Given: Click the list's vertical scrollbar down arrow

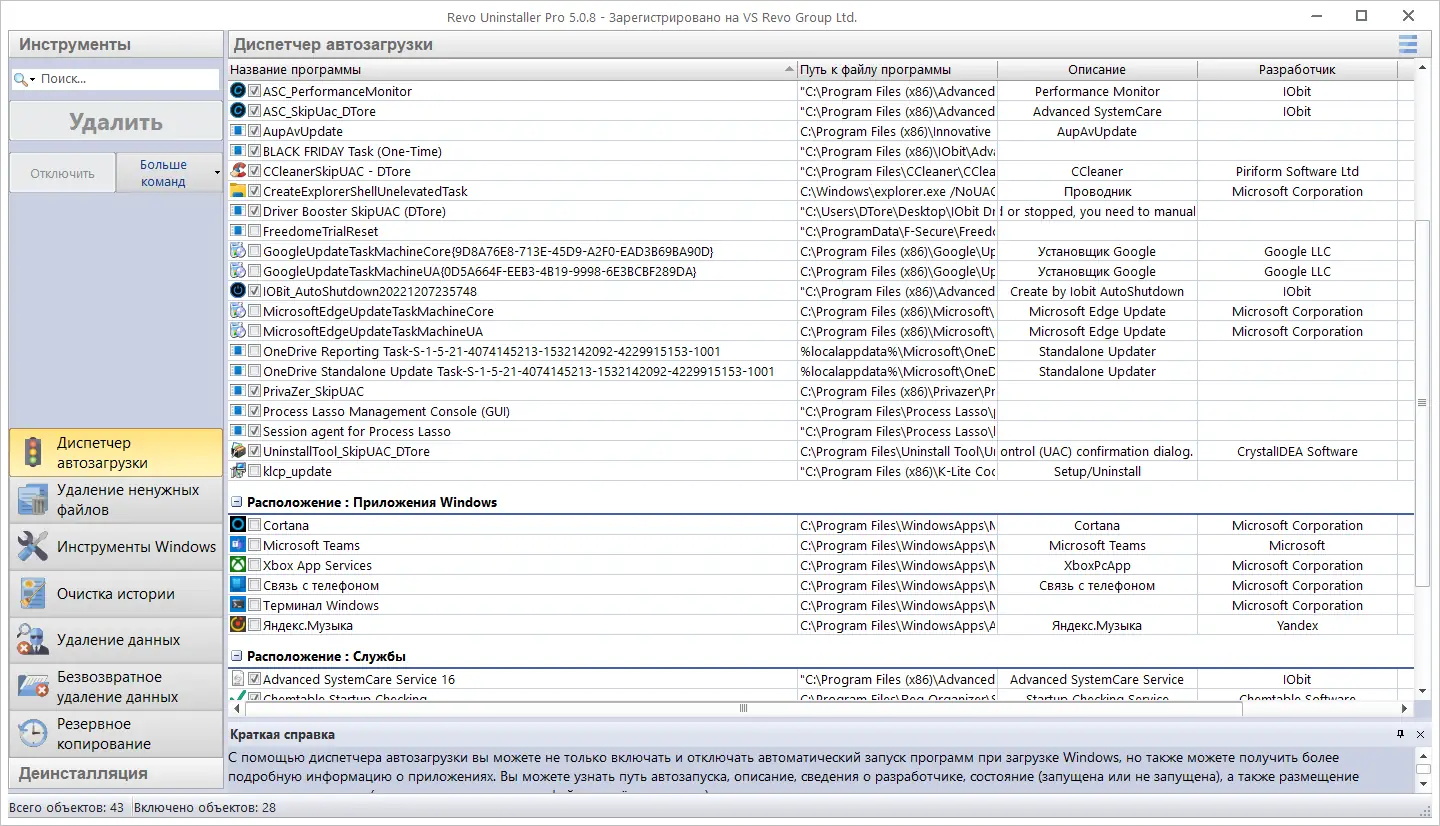Looking at the screenshot, I should click(x=1422, y=690).
